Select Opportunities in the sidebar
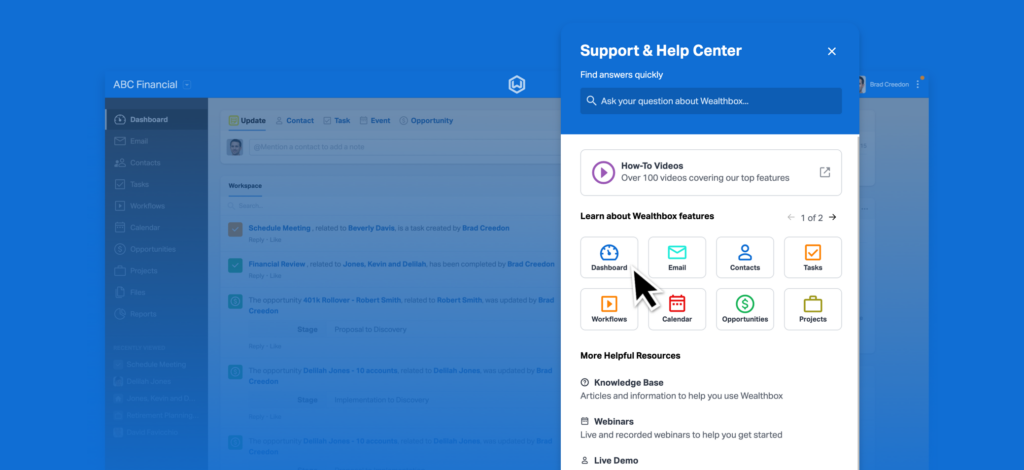The height and width of the screenshot is (470, 1024). [157, 249]
